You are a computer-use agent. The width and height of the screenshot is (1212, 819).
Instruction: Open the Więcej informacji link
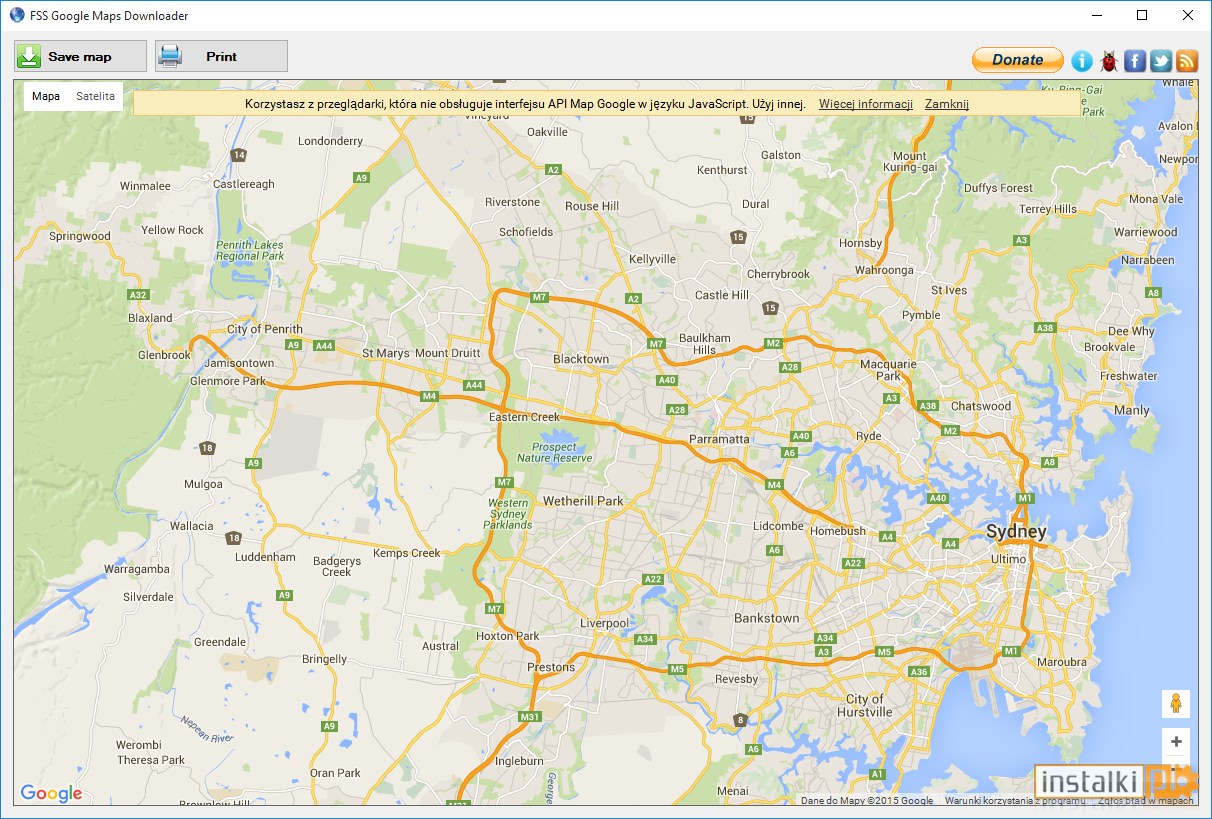(x=866, y=104)
